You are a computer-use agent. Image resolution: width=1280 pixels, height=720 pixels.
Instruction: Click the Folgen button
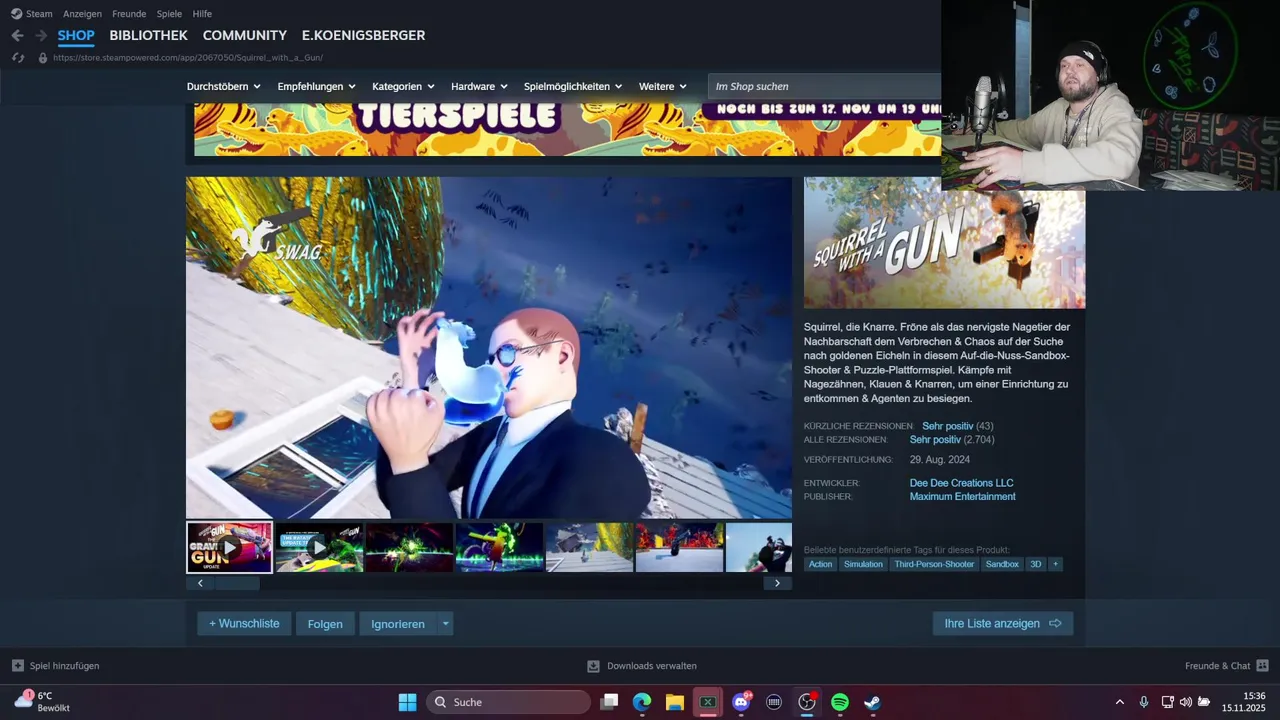(325, 623)
